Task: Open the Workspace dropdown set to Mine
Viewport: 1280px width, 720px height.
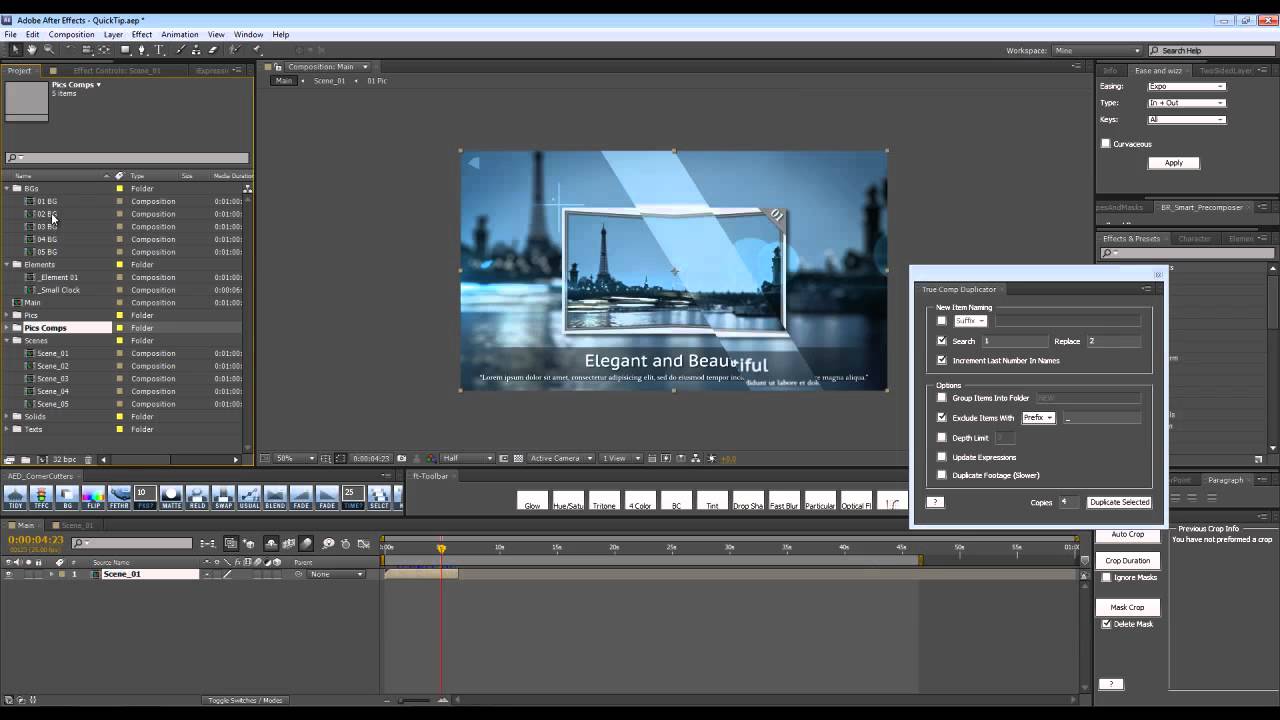Action: click(1097, 51)
